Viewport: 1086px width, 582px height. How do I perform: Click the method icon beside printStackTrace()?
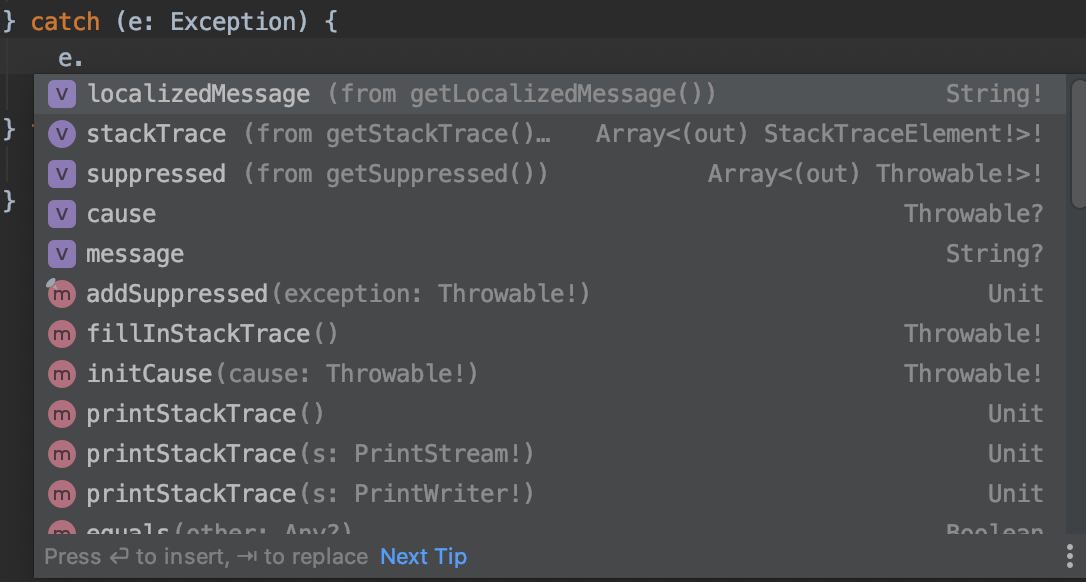(x=62, y=414)
